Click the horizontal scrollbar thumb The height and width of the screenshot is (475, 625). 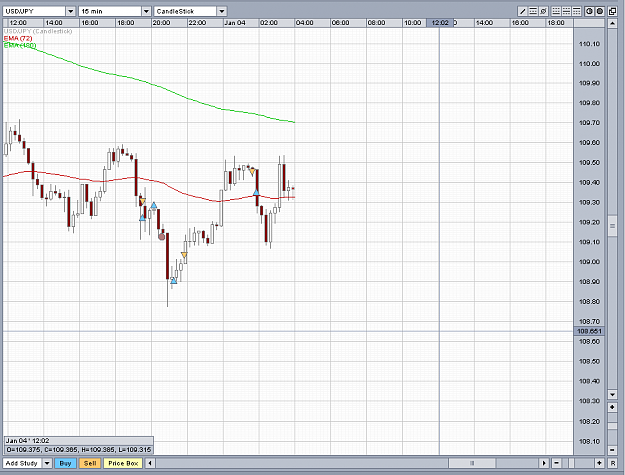coord(472,463)
